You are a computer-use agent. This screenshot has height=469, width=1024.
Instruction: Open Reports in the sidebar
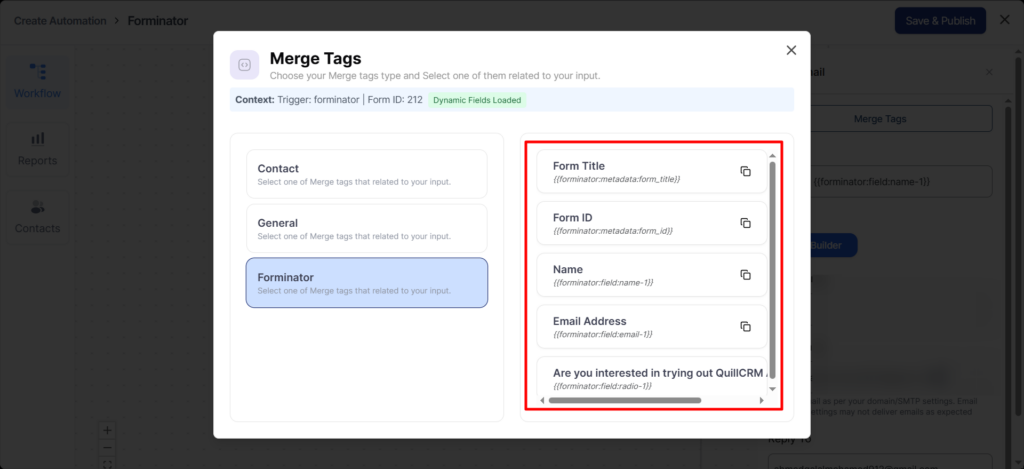[x=37, y=148]
